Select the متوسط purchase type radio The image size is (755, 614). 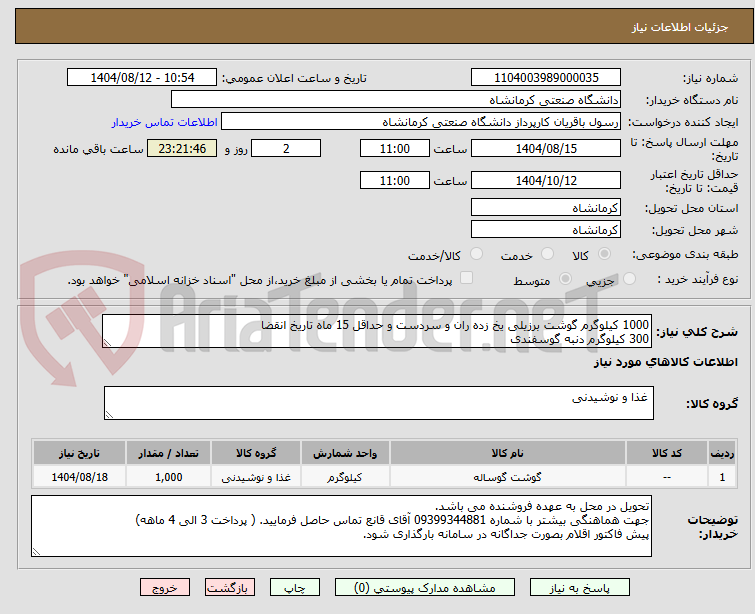[565, 279]
